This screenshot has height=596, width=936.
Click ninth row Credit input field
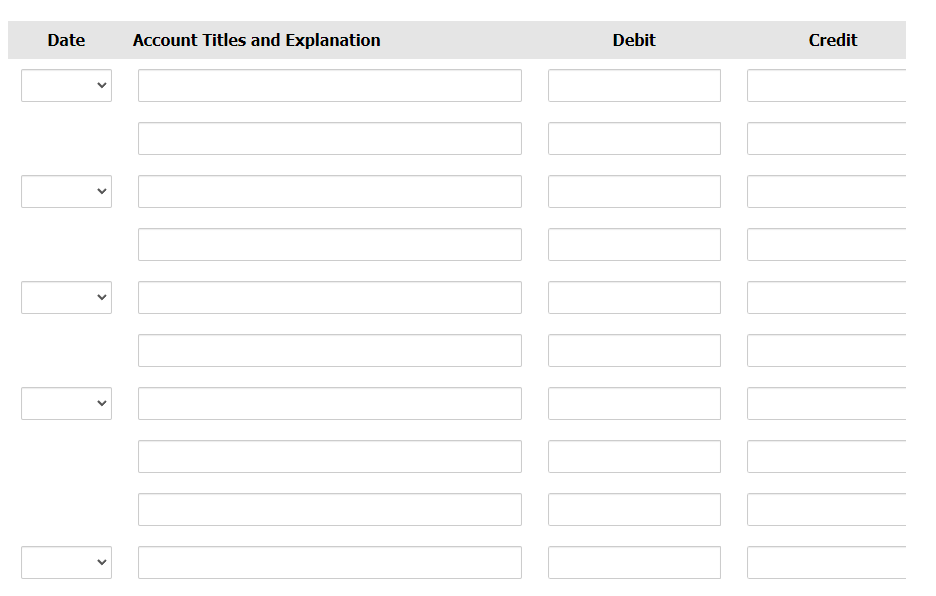[826, 509]
